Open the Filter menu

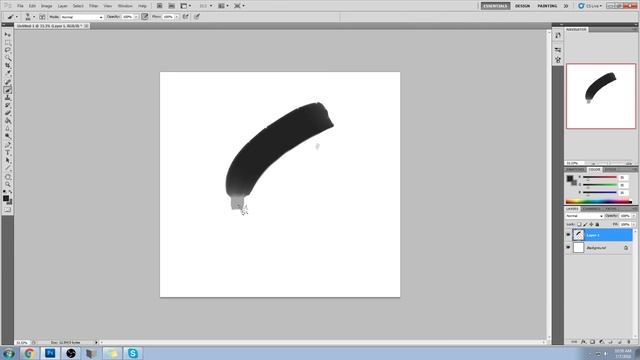tap(93, 6)
